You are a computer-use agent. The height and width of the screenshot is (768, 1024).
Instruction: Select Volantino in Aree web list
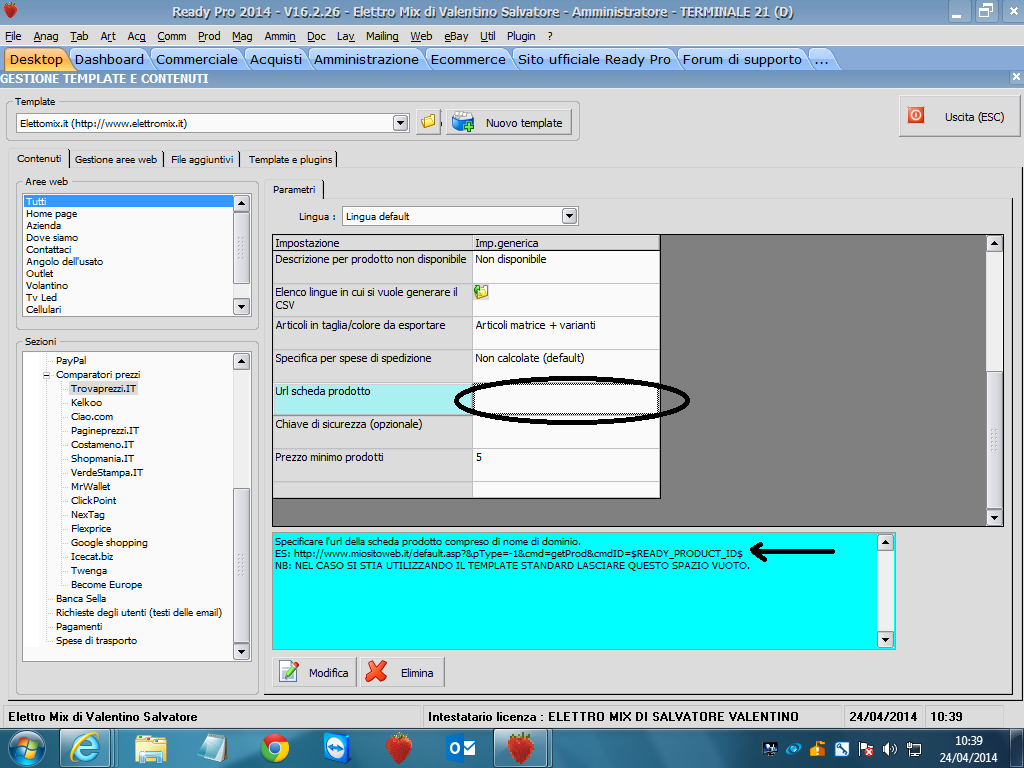tap(46, 285)
